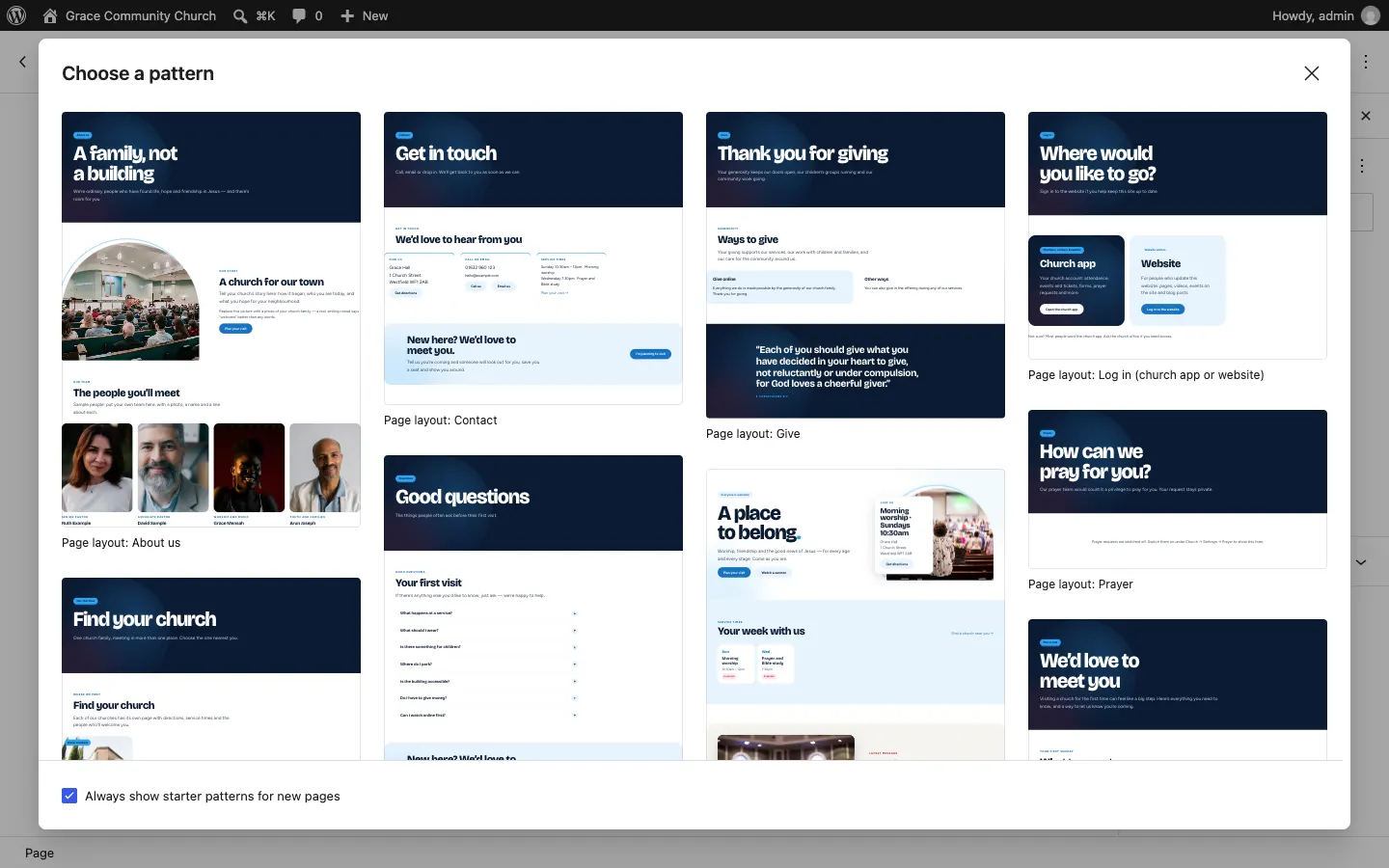Open the sidebar panel actions ellipsis
This screenshot has width=1389, height=868.
point(1362,166)
